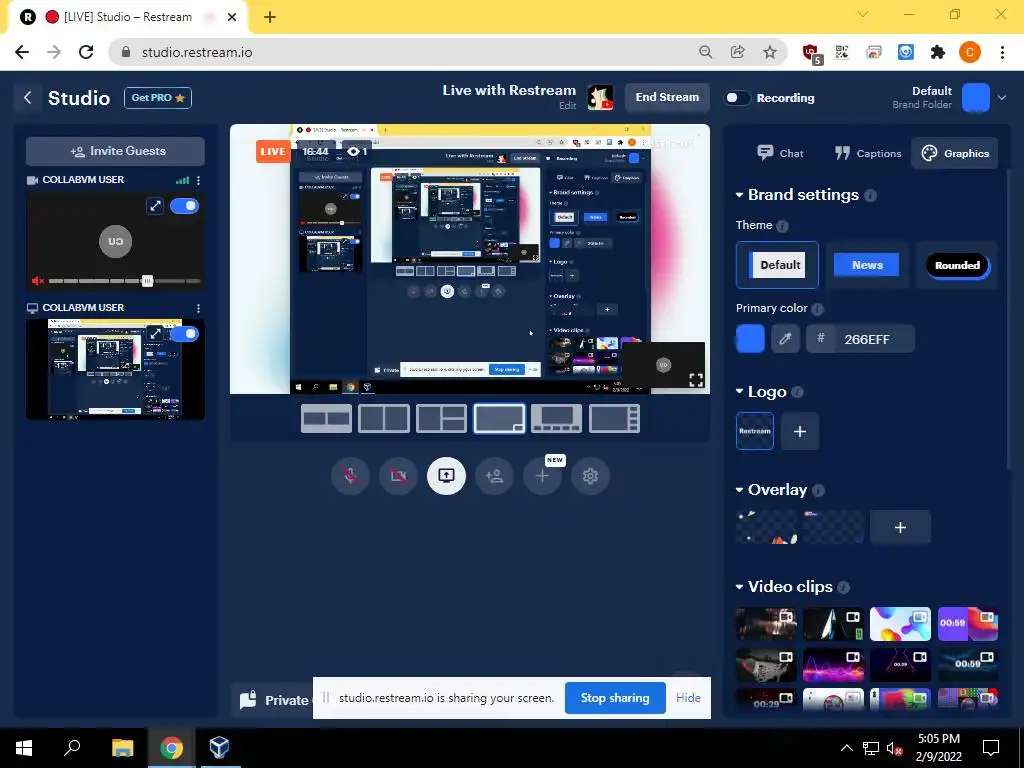Toggle the camera COLLABVM USER on-stream switch

pyautogui.click(x=184, y=206)
